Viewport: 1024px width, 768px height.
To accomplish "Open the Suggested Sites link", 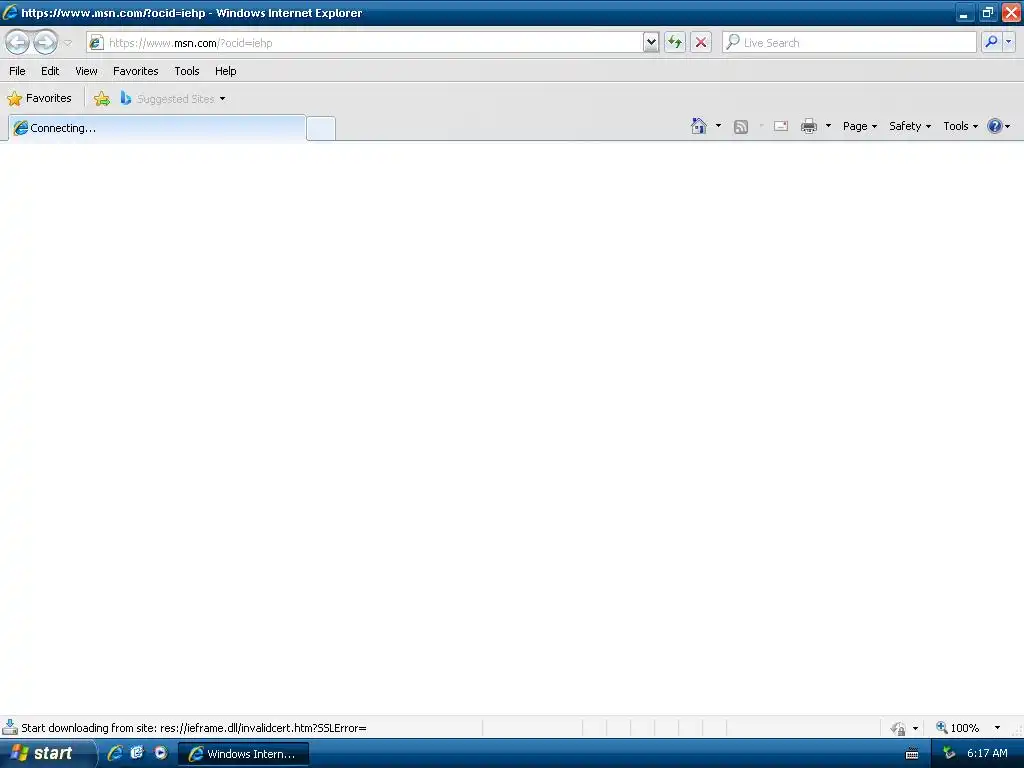I will point(168,99).
